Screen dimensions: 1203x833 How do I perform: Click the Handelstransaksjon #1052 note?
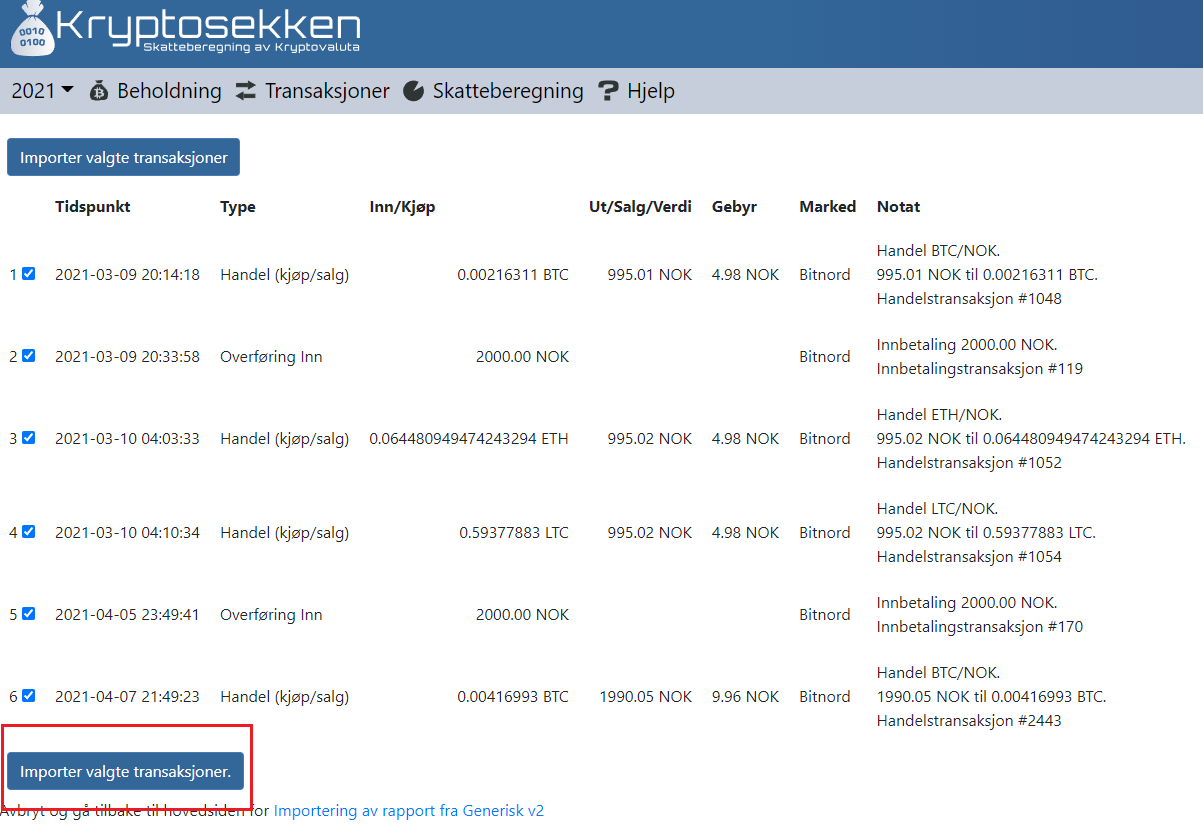click(969, 463)
